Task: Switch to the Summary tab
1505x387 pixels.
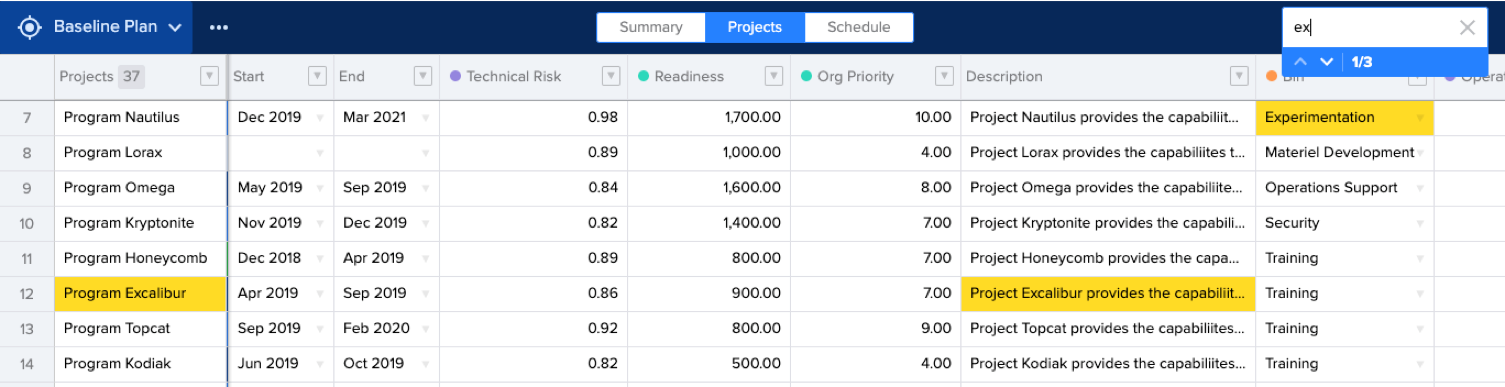Action: pos(651,28)
